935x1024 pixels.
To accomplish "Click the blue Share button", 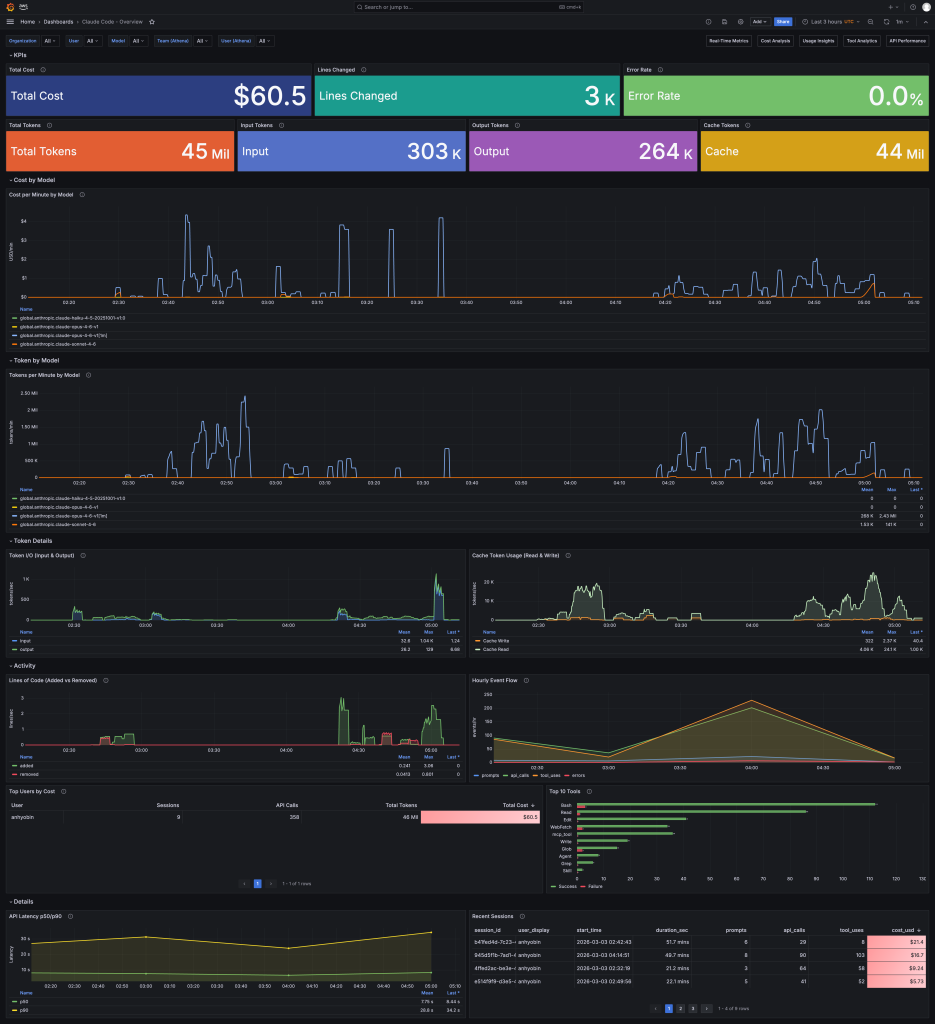I will point(782,21).
